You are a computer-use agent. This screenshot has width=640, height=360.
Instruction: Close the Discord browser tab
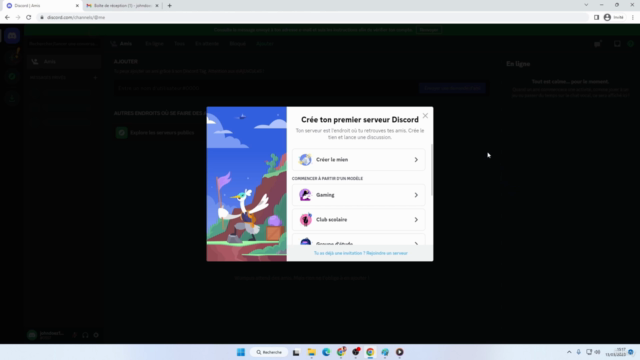tap(77, 6)
